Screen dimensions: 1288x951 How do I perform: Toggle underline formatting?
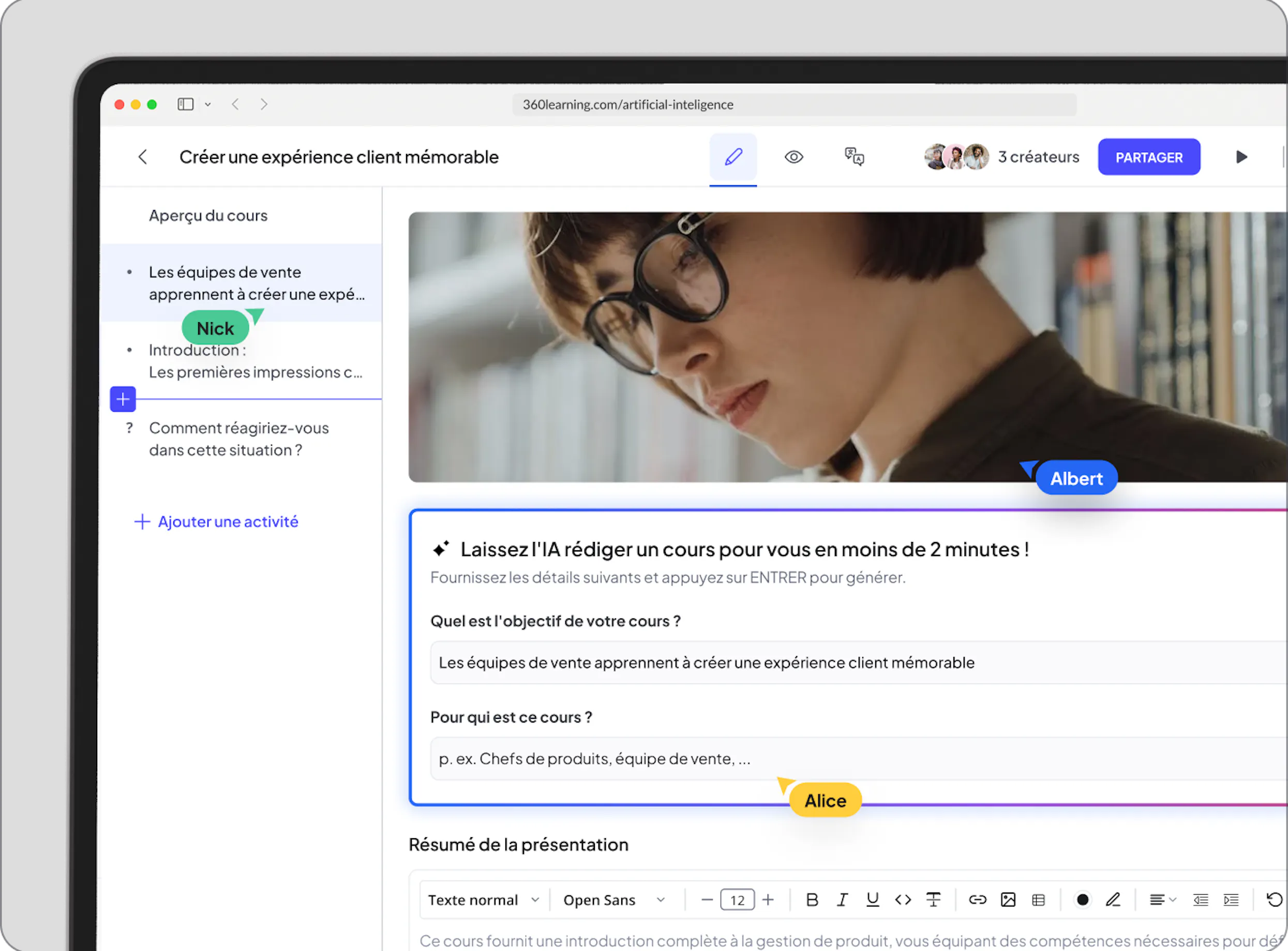point(872,899)
